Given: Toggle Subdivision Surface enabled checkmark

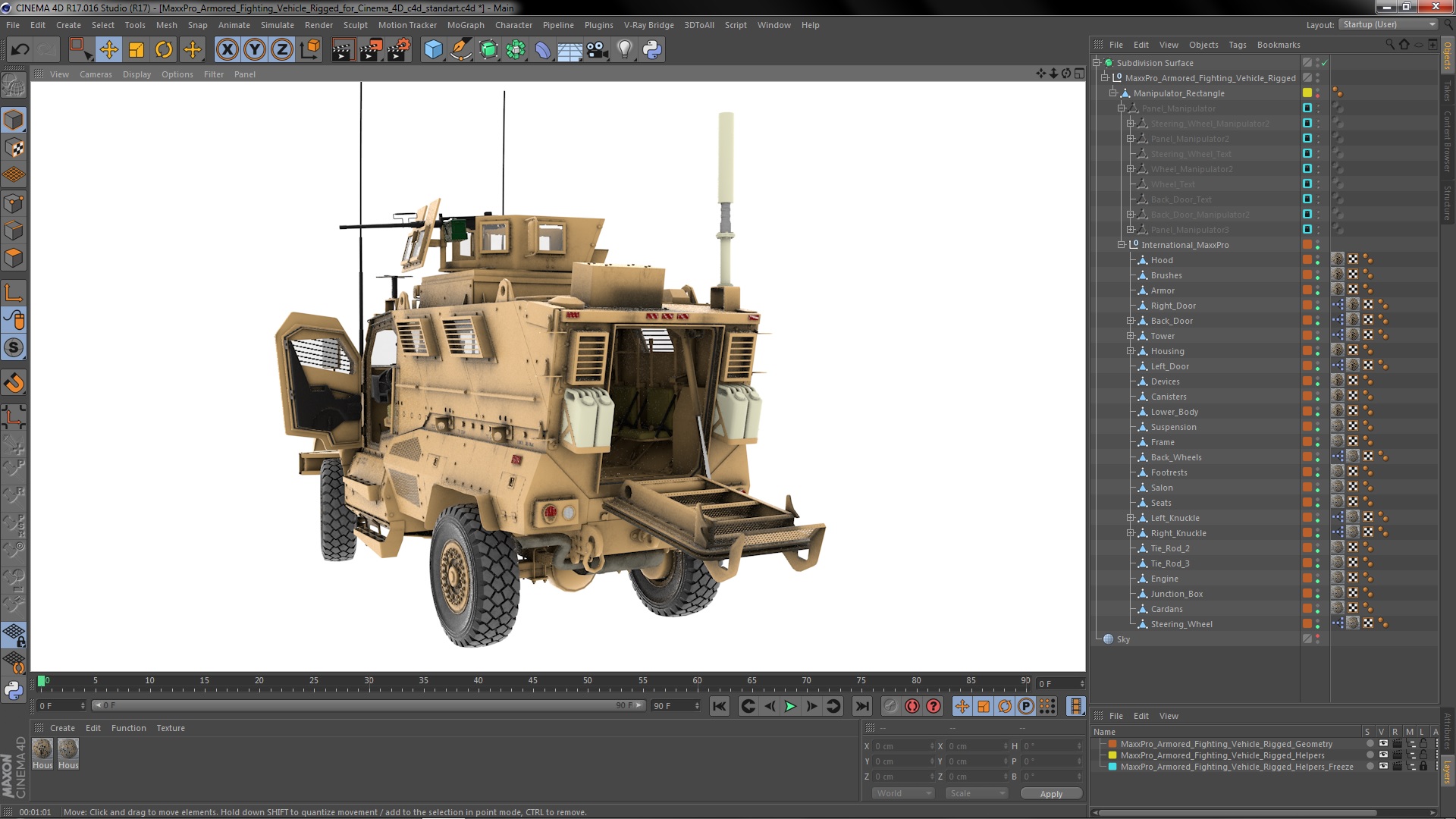Looking at the screenshot, I should coord(1325,63).
